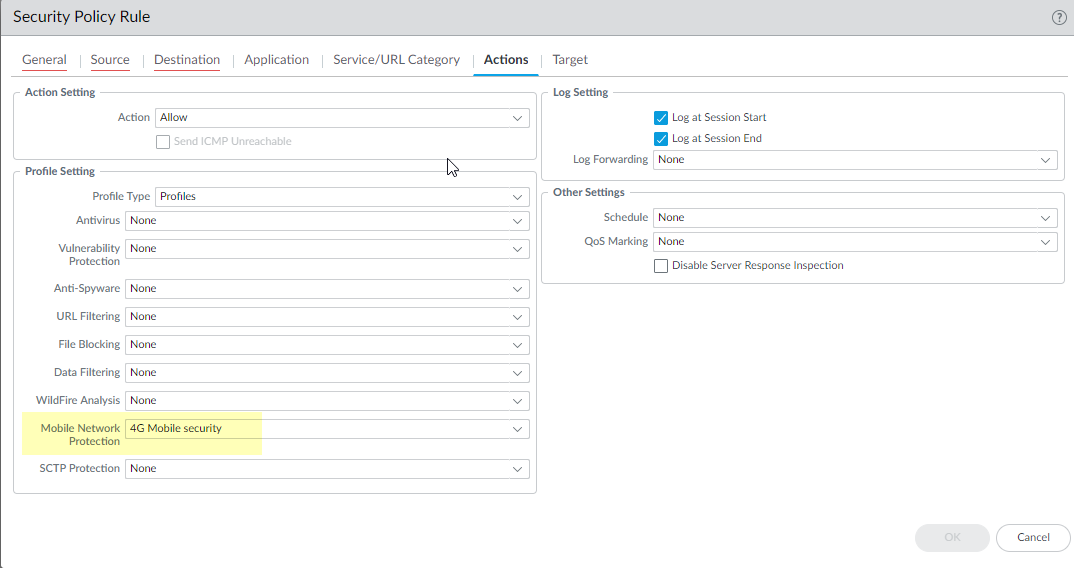This screenshot has height=568, width=1074.
Task: Click the OK button
Action: (x=952, y=538)
